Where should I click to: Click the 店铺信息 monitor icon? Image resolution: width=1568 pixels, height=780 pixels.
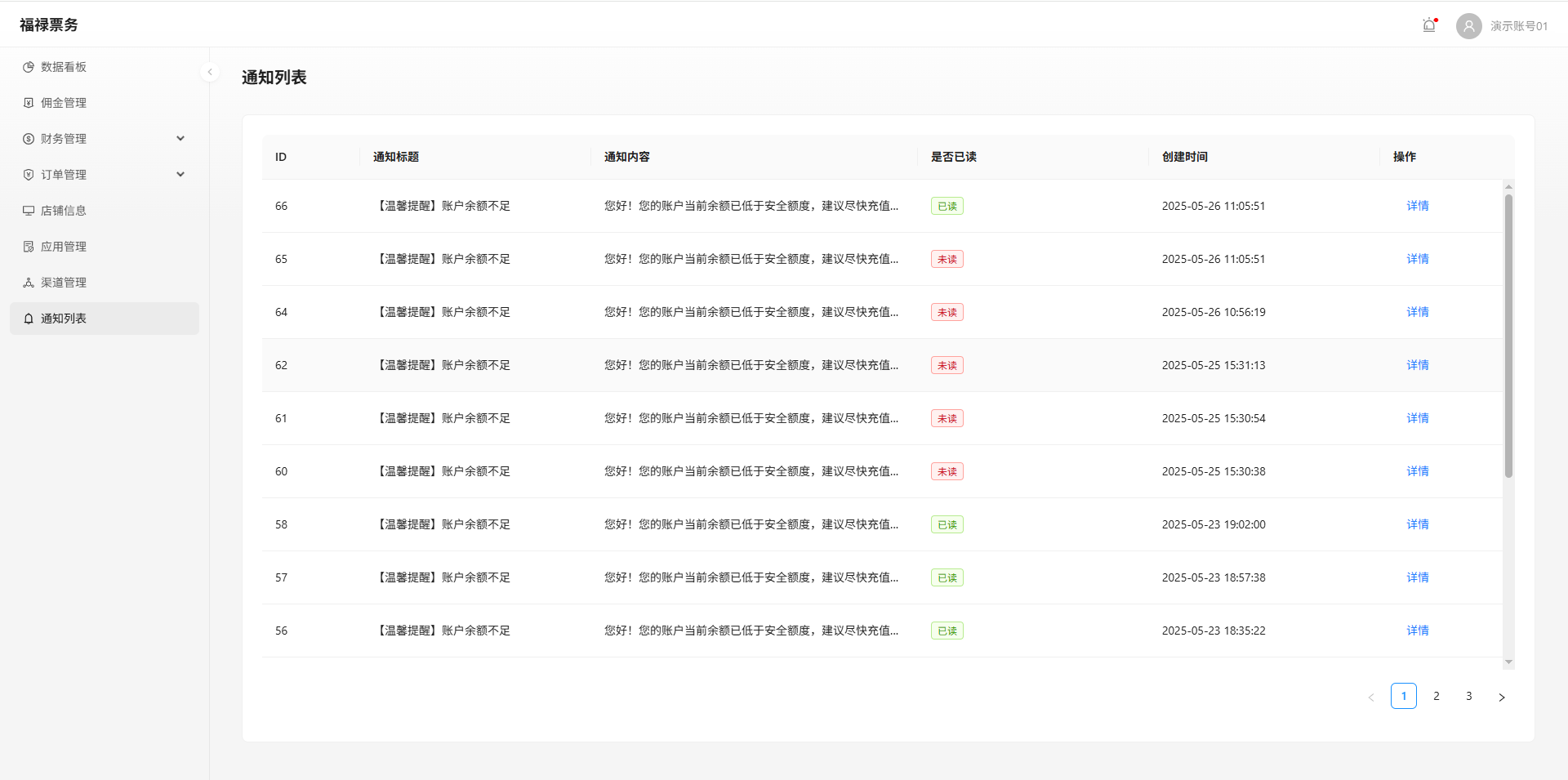click(29, 211)
